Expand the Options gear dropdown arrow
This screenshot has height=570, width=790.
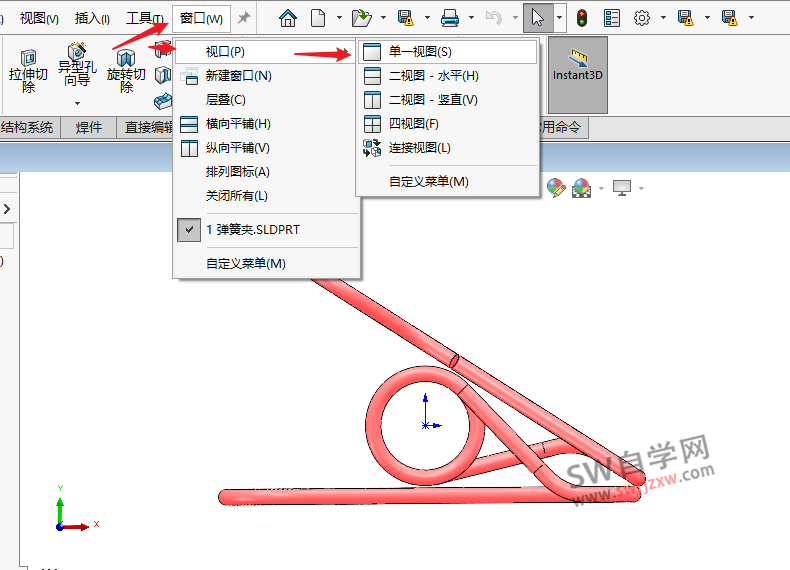[x=663, y=18]
